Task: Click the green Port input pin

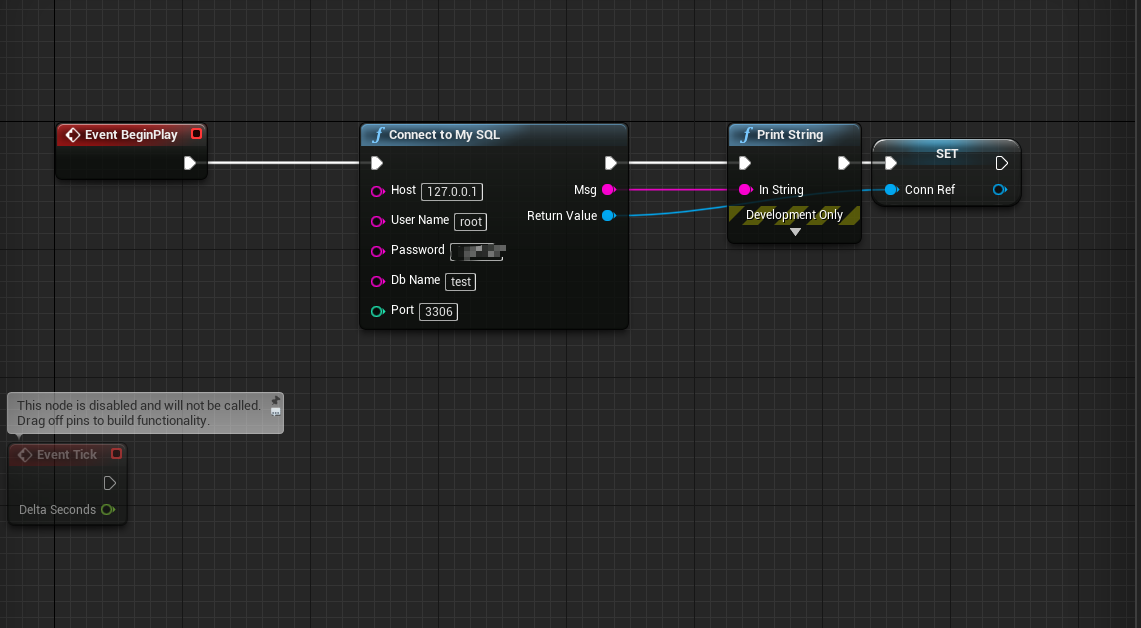Action: (379, 310)
